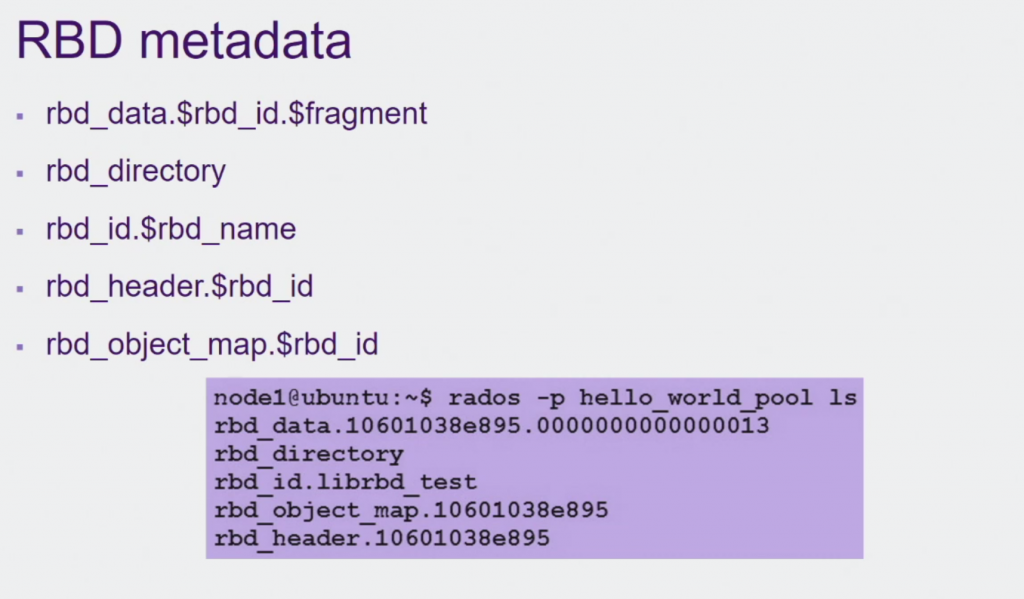Click the RBD metadata slide title
Image resolution: width=1024 pixels, height=599 pixels.
184,40
